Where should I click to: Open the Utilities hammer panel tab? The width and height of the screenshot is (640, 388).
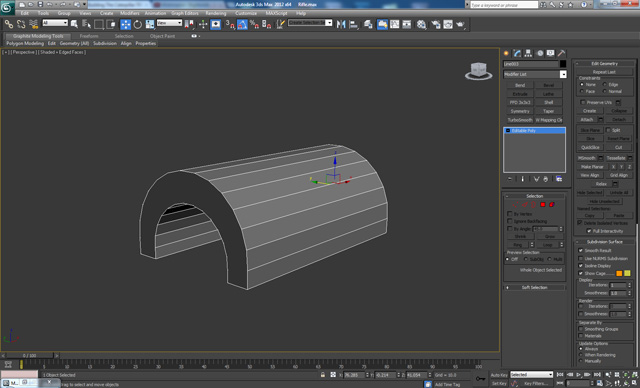(562, 53)
